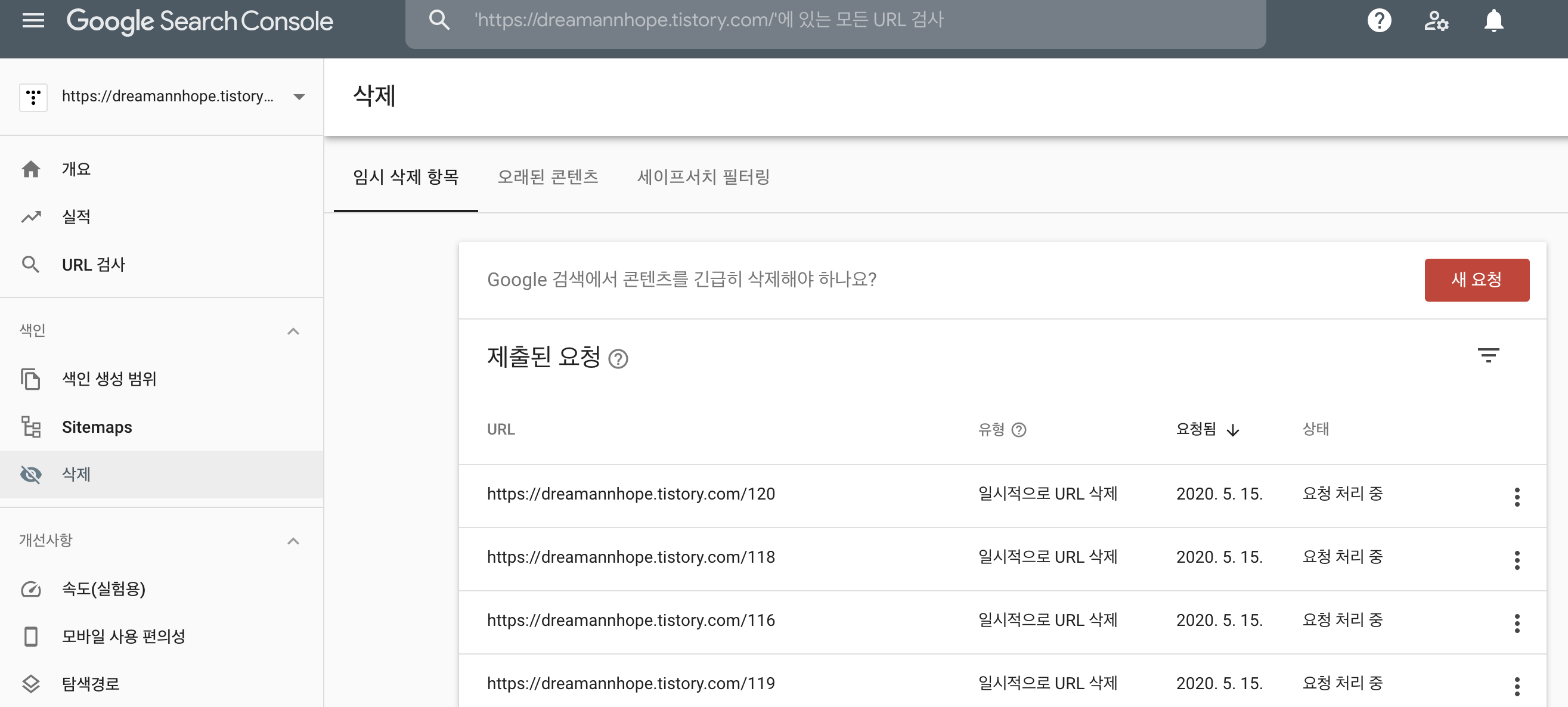Switch to 세이프서치 필터링 tab
Screen dimensions: 1568x707
pyautogui.click(x=703, y=177)
